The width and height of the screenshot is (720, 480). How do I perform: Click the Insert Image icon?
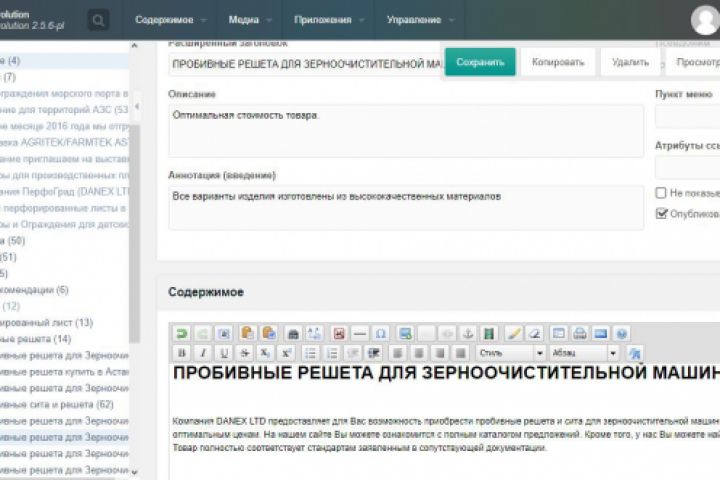click(405, 333)
